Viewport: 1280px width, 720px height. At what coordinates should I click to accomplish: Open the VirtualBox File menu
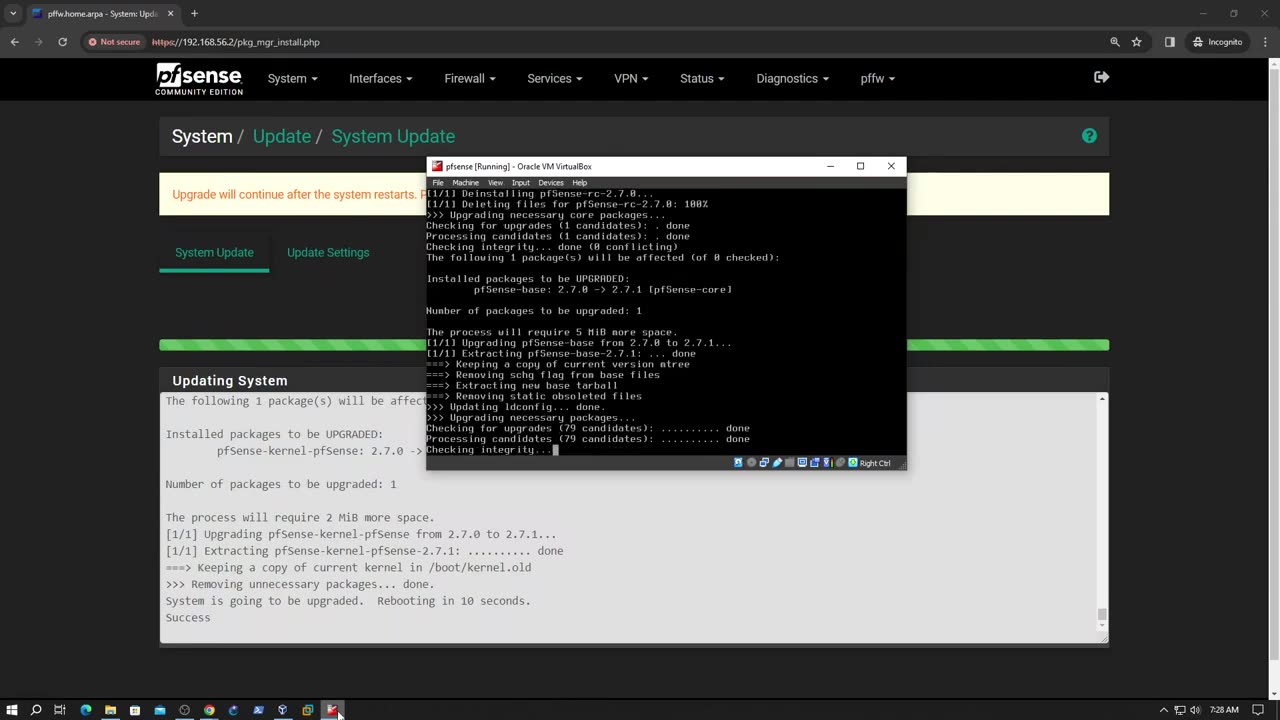tap(438, 183)
